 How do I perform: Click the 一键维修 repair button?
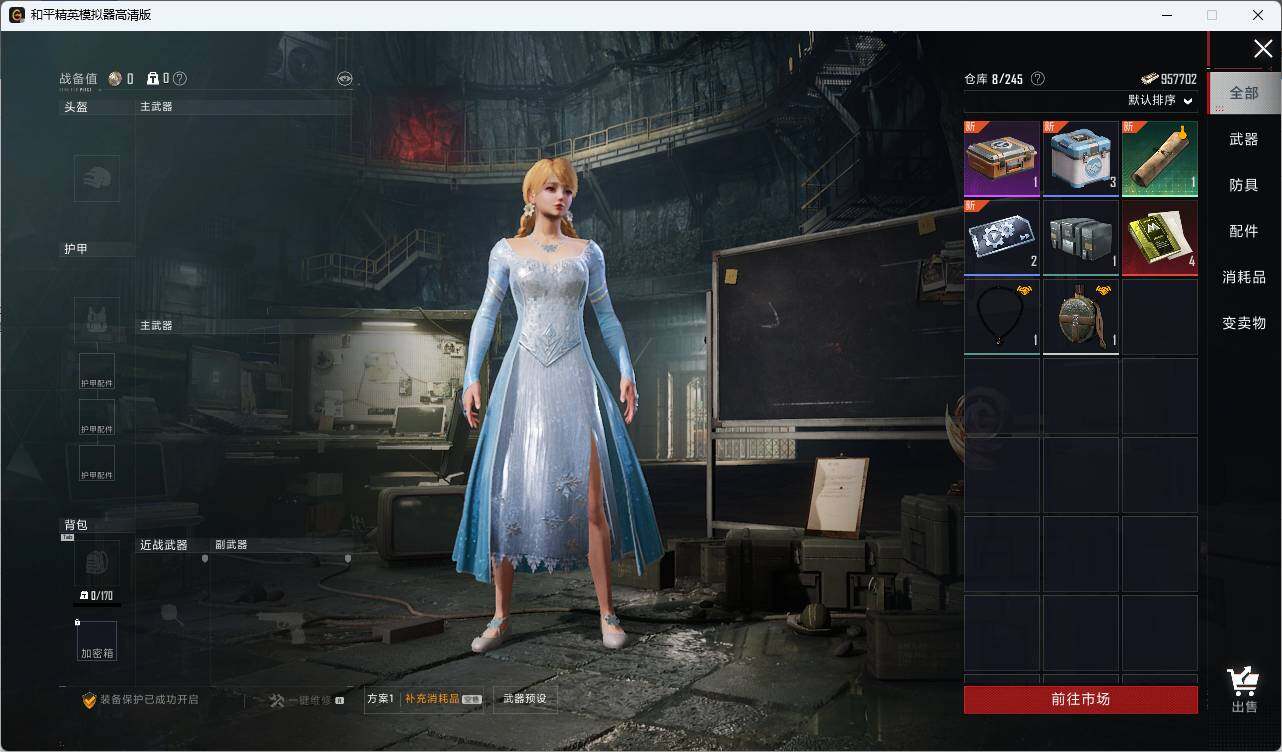(x=307, y=700)
